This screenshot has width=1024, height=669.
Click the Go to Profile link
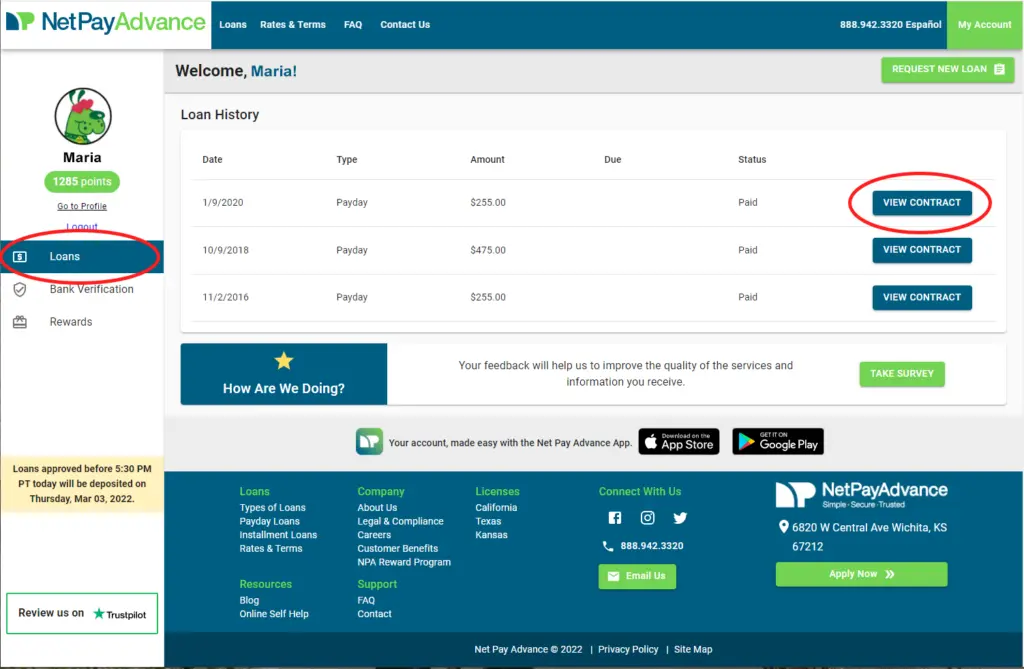[x=82, y=206]
